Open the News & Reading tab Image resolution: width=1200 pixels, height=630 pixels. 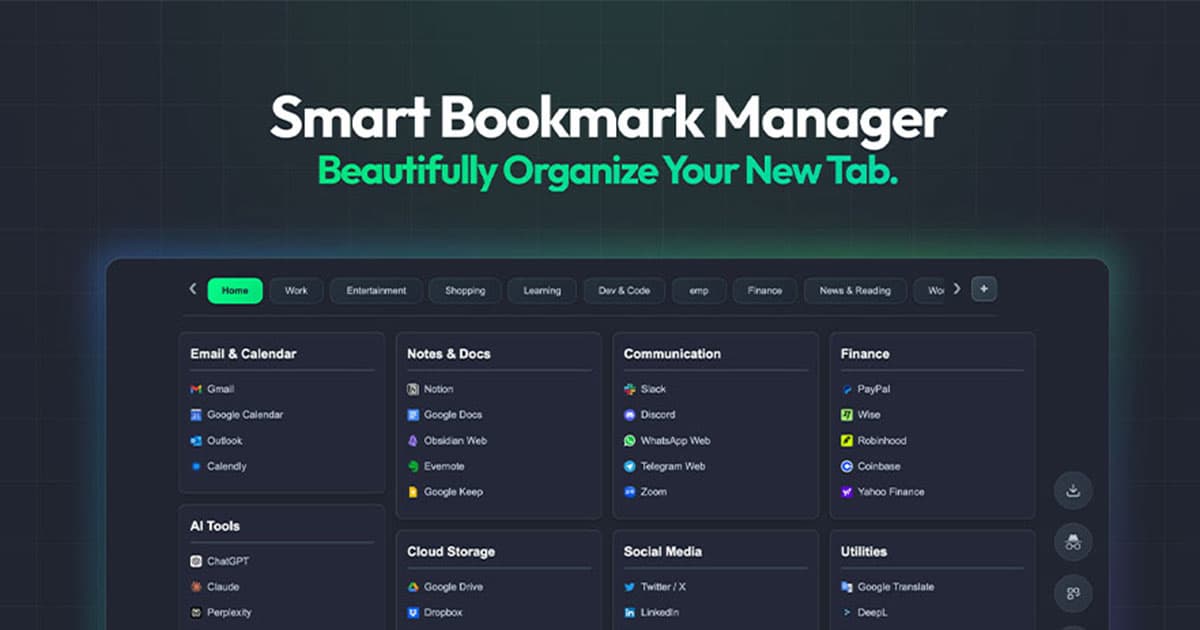click(x=855, y=291)
